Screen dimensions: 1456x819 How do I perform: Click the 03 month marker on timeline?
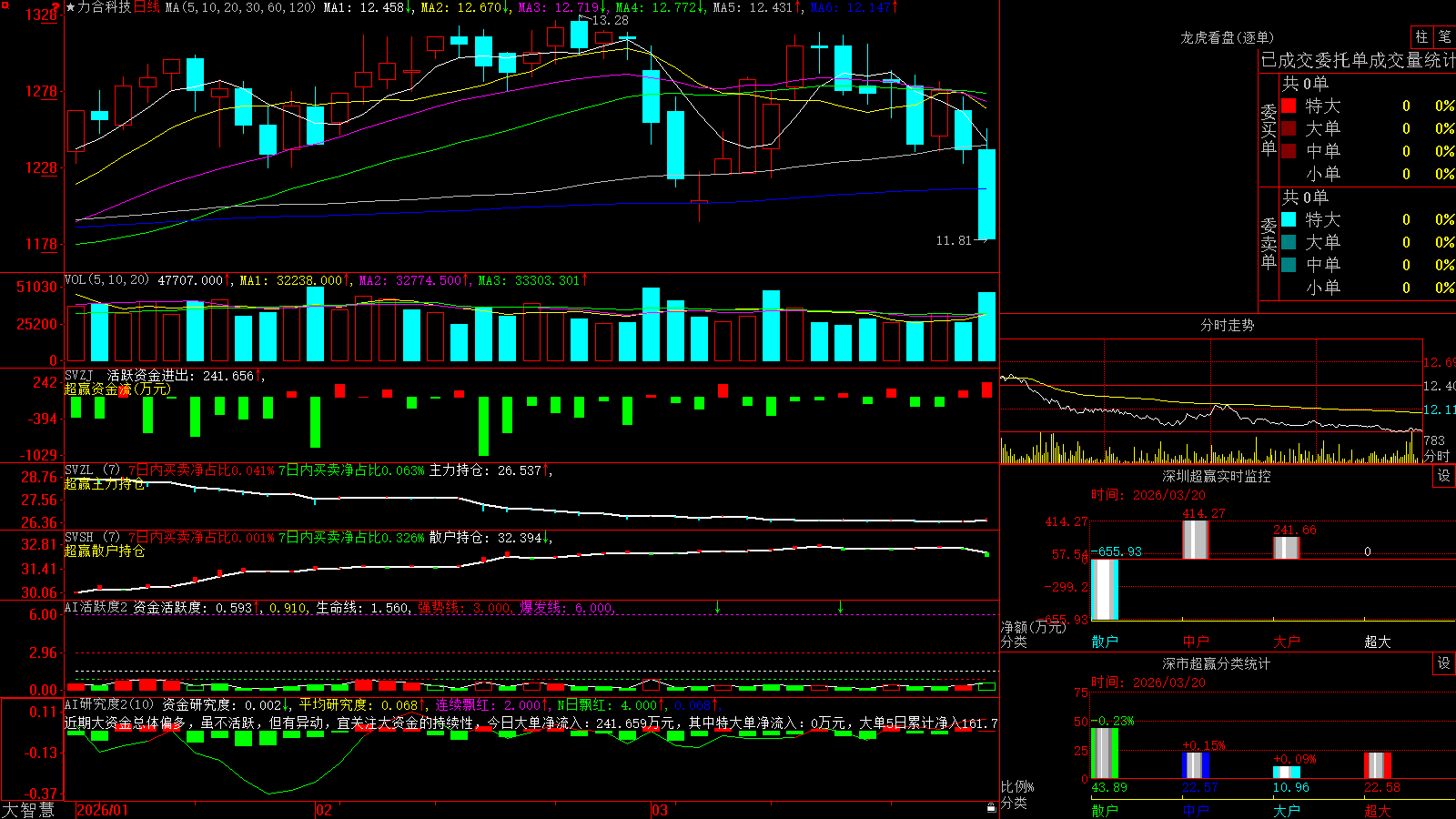pyautogui.click(x=660, y=810)
